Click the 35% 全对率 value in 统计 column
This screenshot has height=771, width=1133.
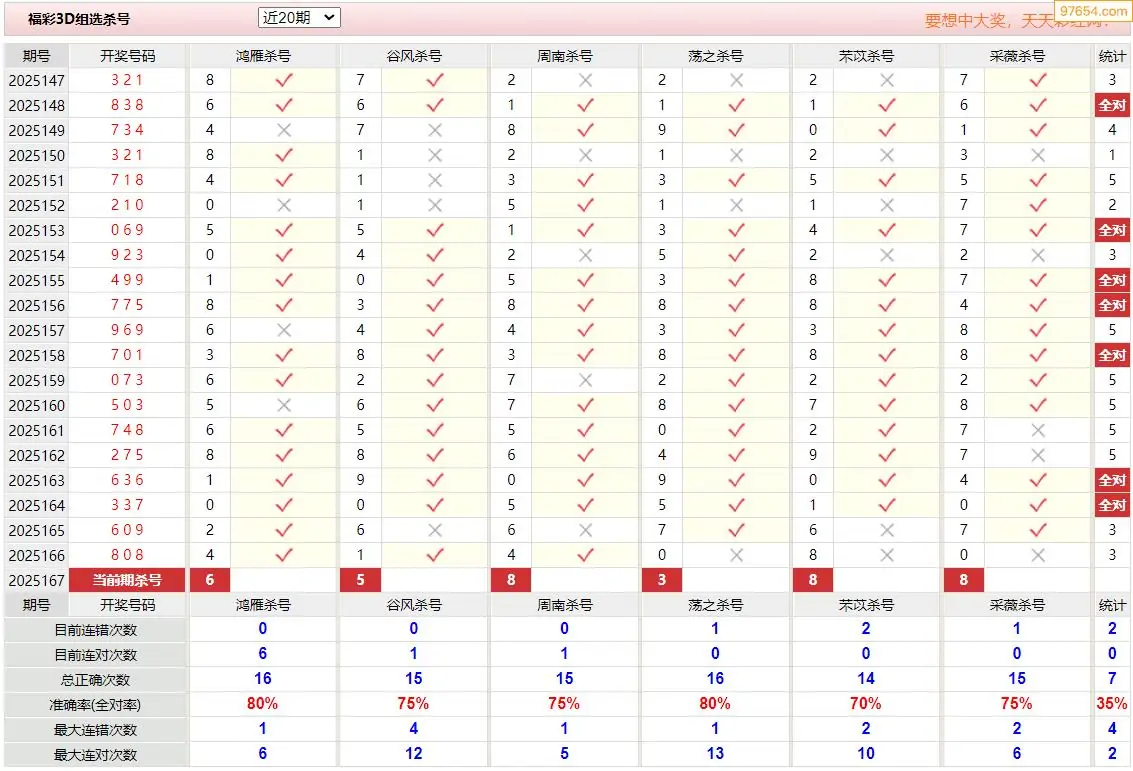pyautogui.click(x=1112, y=704)
